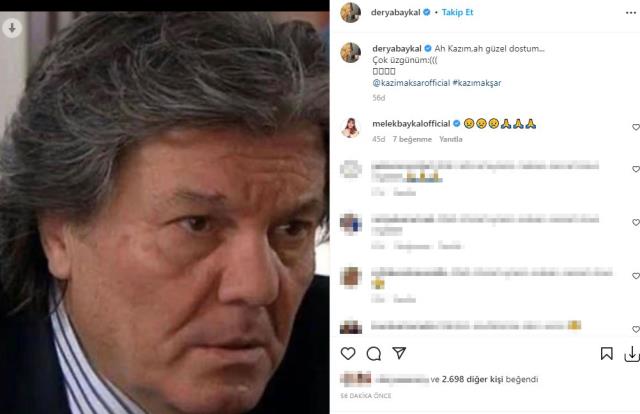Click the heart like icon below comments

point(348,354)
